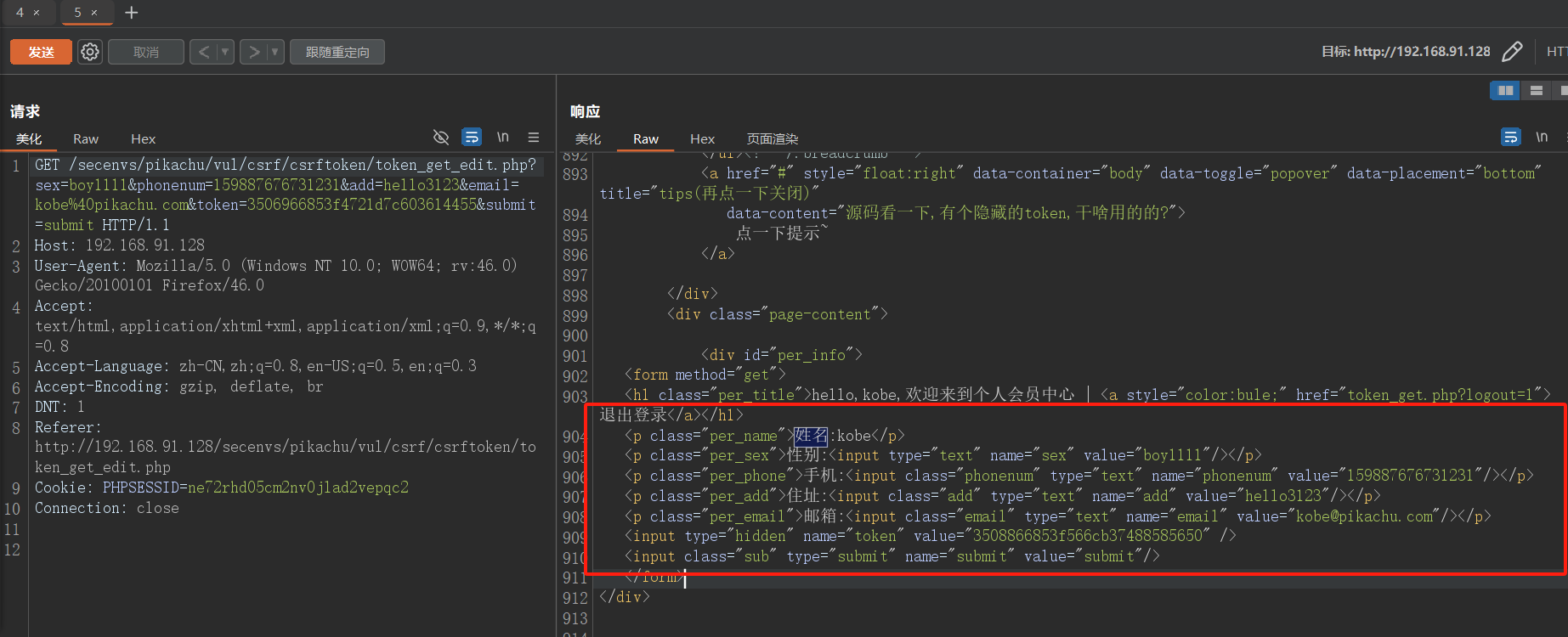
Task: Click the h1 class="per_title" response line
Action: (x=1088, y=395)
